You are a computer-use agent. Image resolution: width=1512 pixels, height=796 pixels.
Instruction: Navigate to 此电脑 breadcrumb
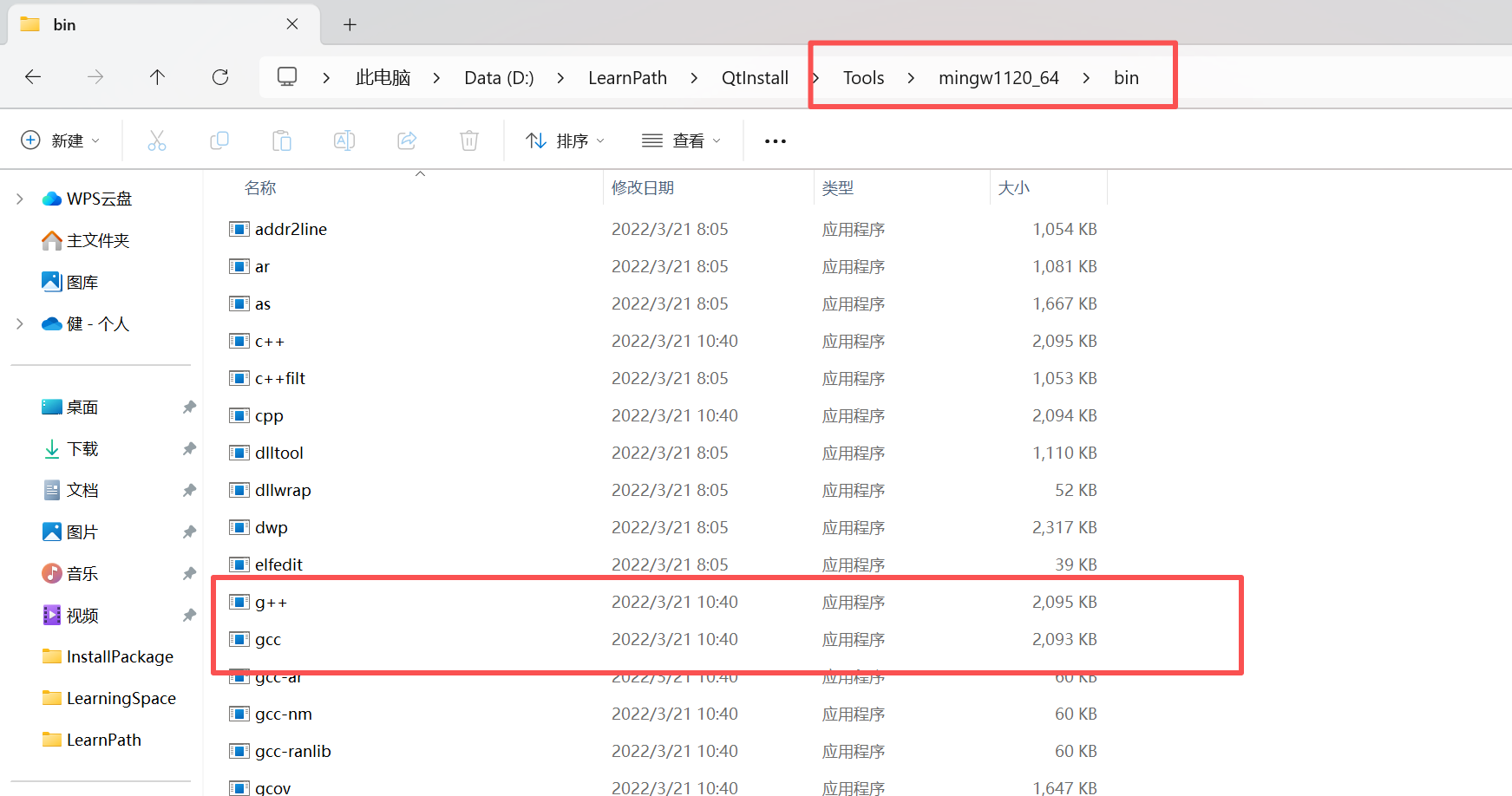coord(383,78)
